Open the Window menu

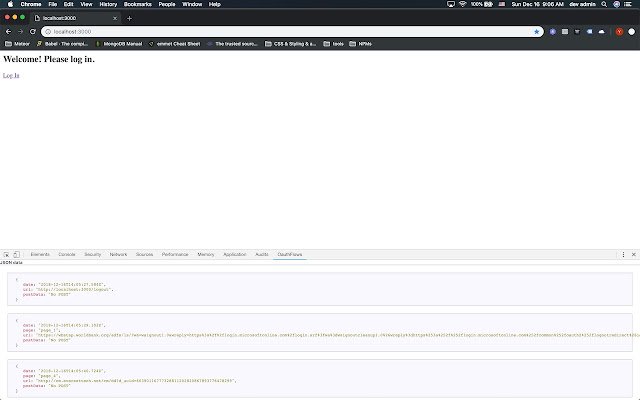pyautogui.click(x=192, y=4)
